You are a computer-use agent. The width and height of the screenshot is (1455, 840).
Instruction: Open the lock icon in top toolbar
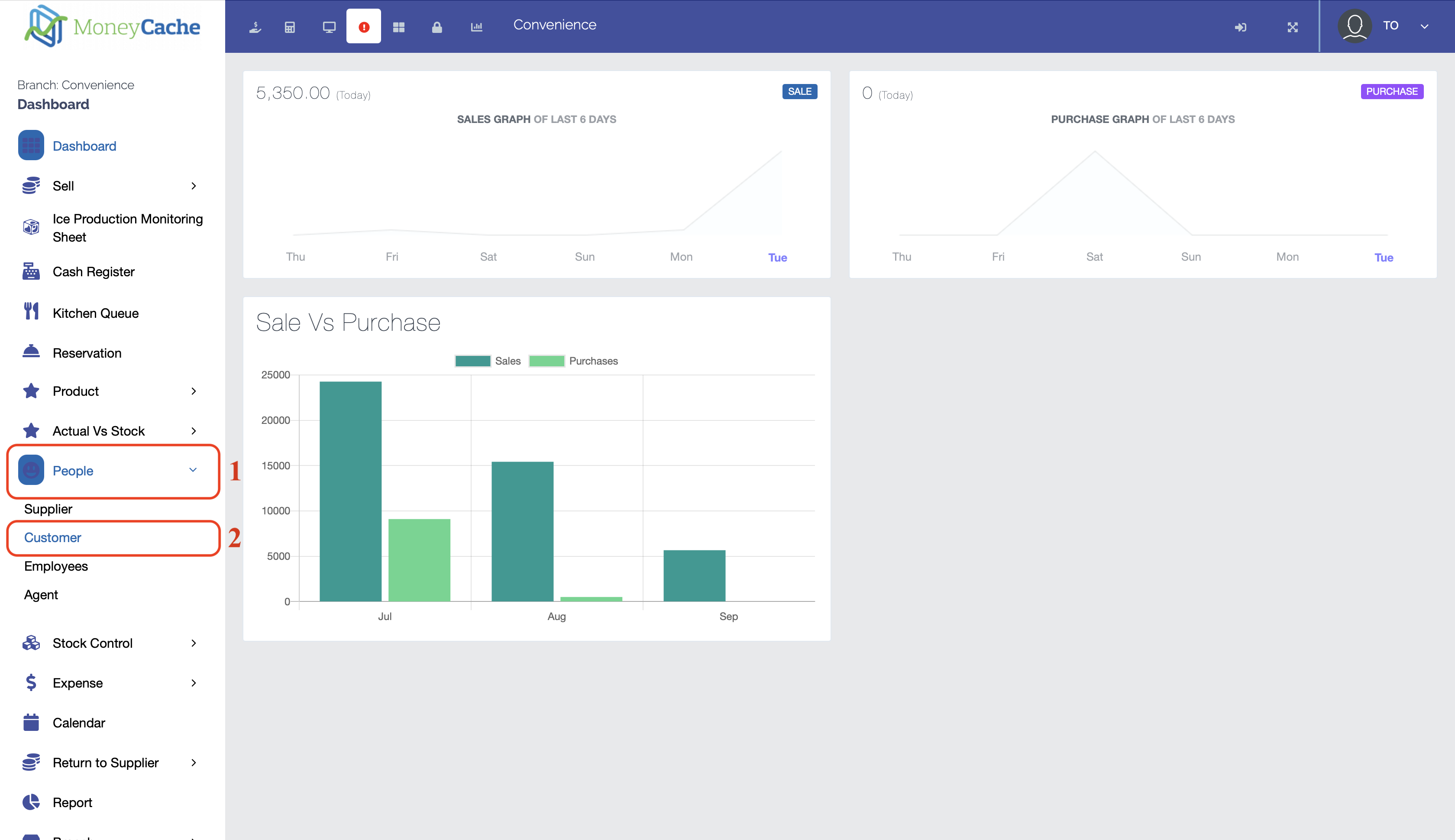pyautogui.click(x=437, y=27)
